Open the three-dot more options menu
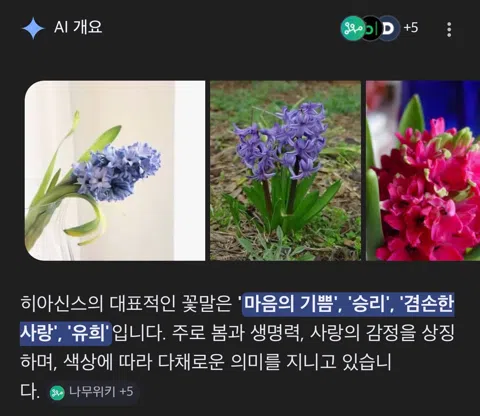480x416 pixels. coord(449,30)
